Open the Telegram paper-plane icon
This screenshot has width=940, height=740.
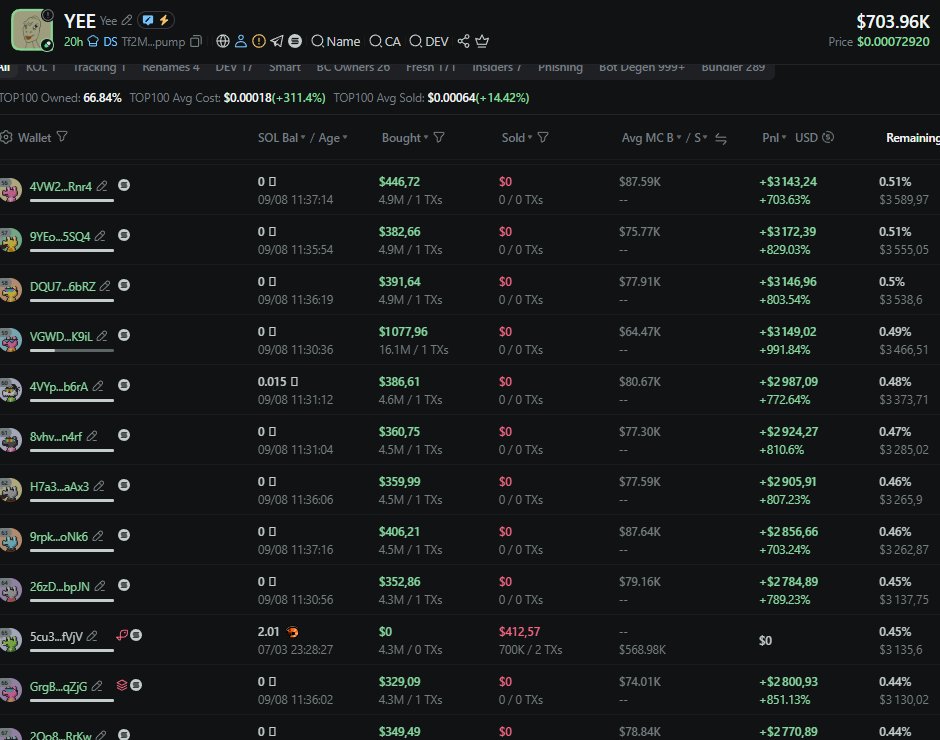277,41
